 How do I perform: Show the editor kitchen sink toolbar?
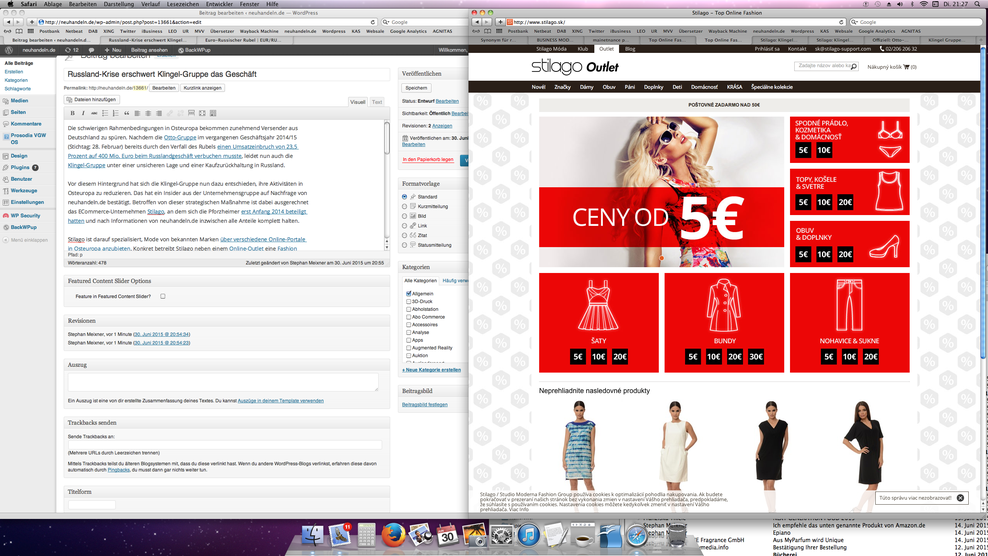click(213, 113)
